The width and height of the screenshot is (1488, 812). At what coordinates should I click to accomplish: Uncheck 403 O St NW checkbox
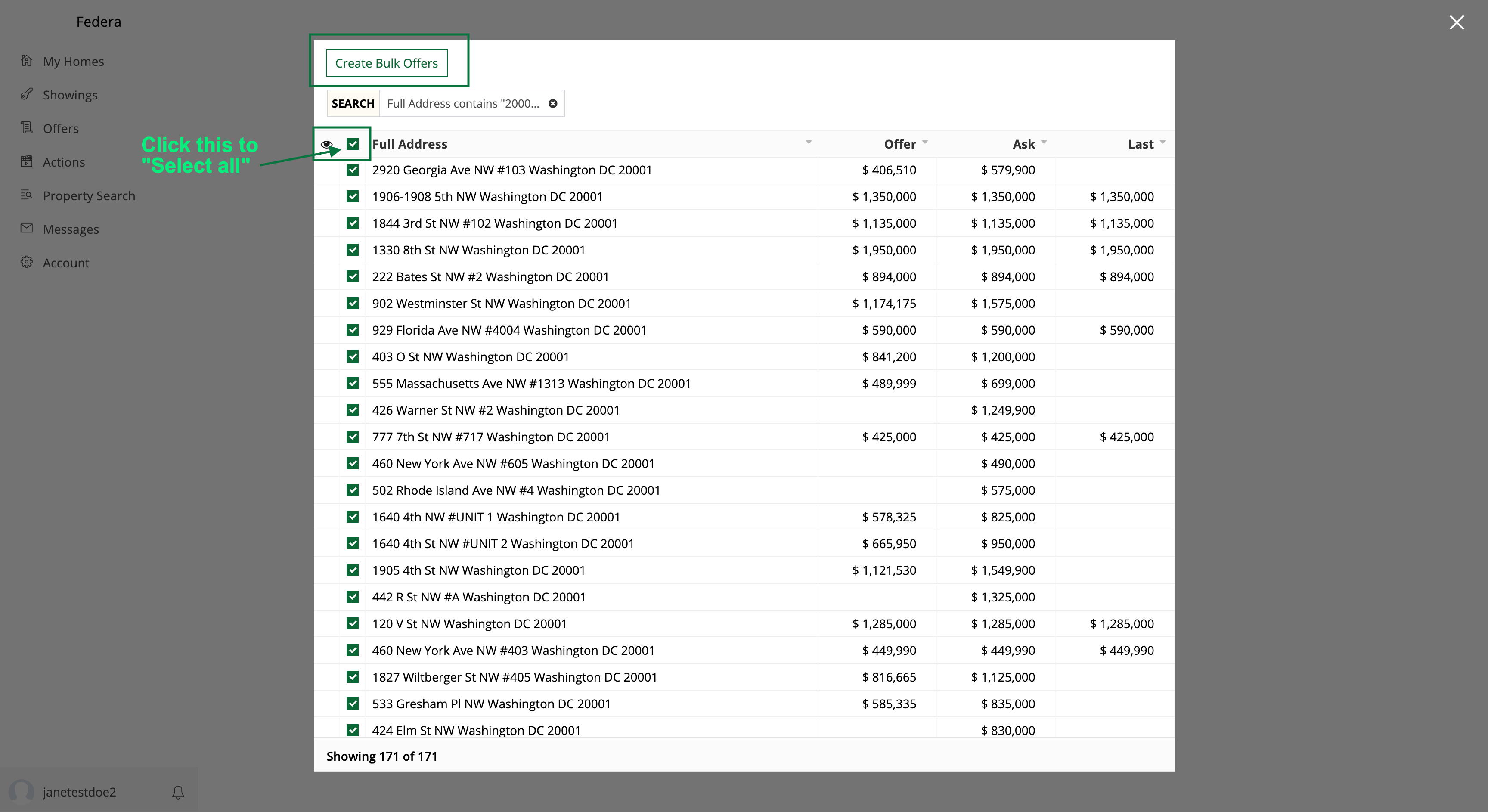[352, 356]
